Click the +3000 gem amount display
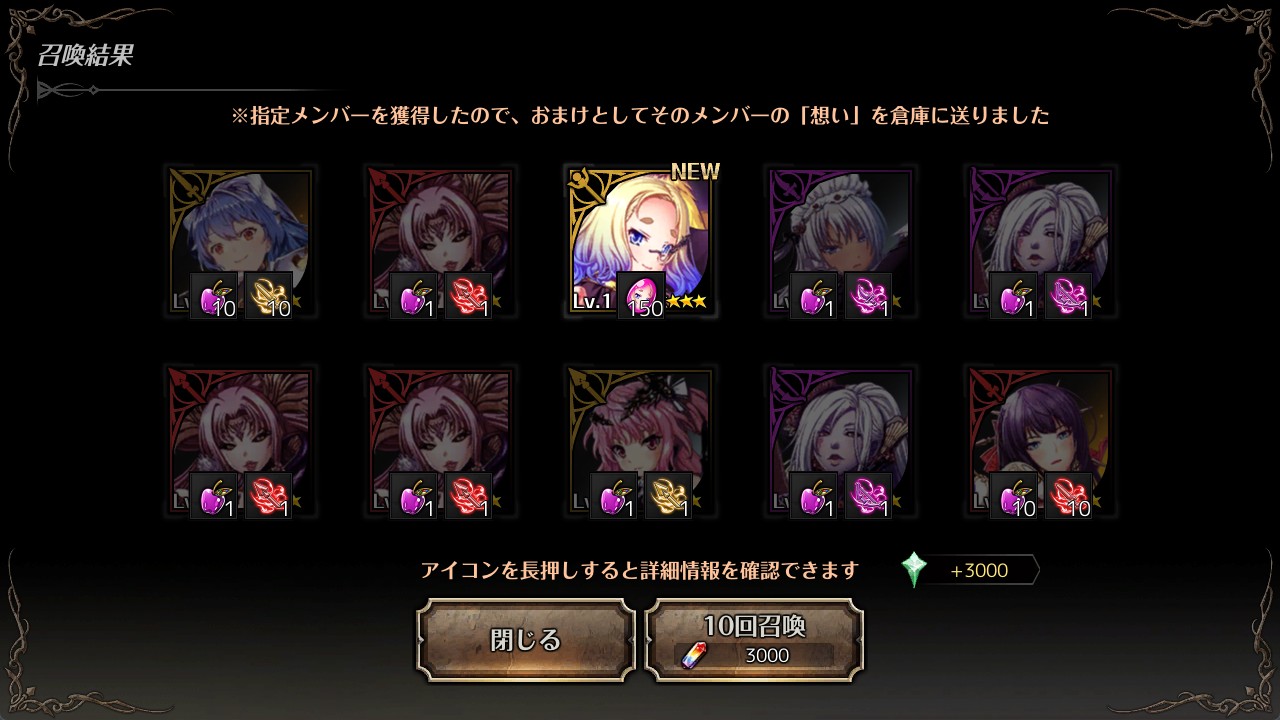 pos(980,571)
